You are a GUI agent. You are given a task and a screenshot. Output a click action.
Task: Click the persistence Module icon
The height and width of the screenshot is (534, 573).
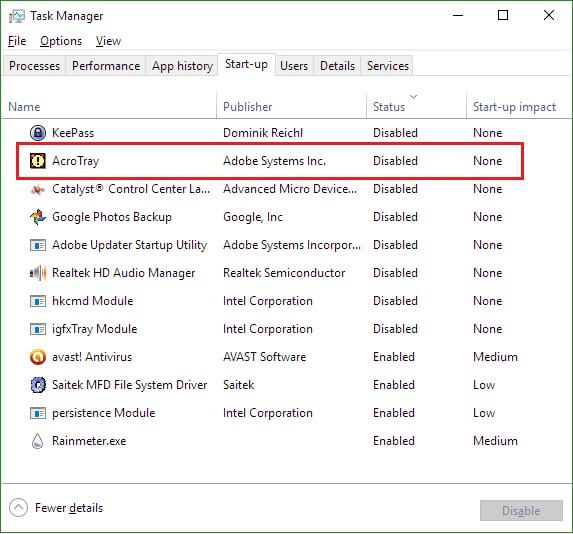pyautogui.click(x=38, y=413)
